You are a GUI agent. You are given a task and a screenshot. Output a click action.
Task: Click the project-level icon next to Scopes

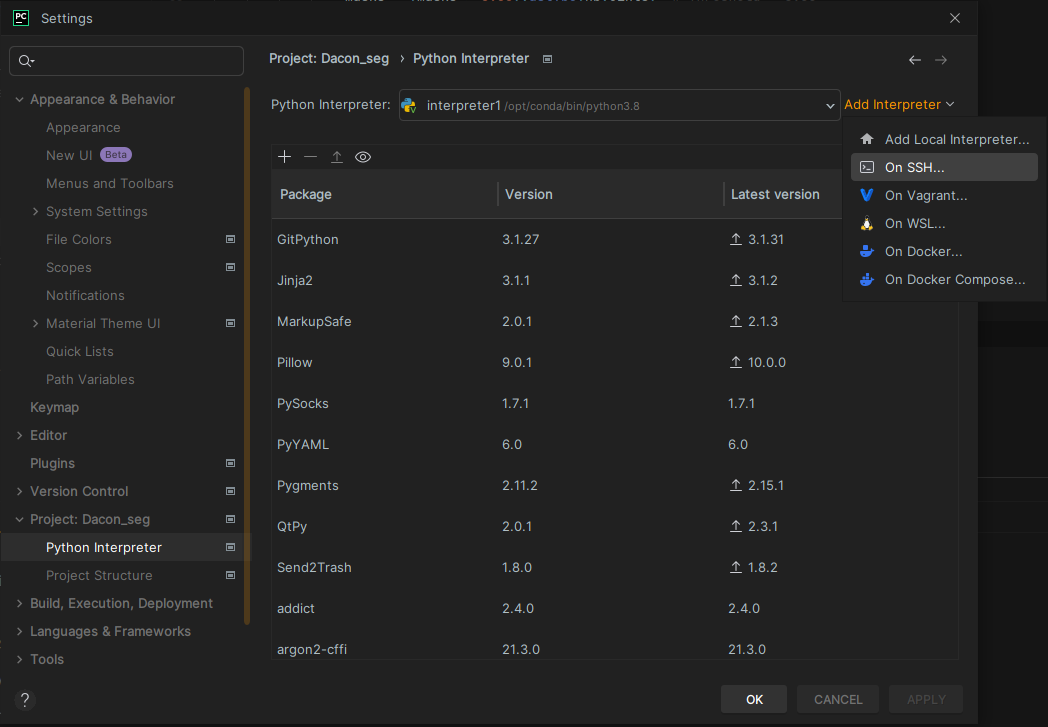coord(231,267)
